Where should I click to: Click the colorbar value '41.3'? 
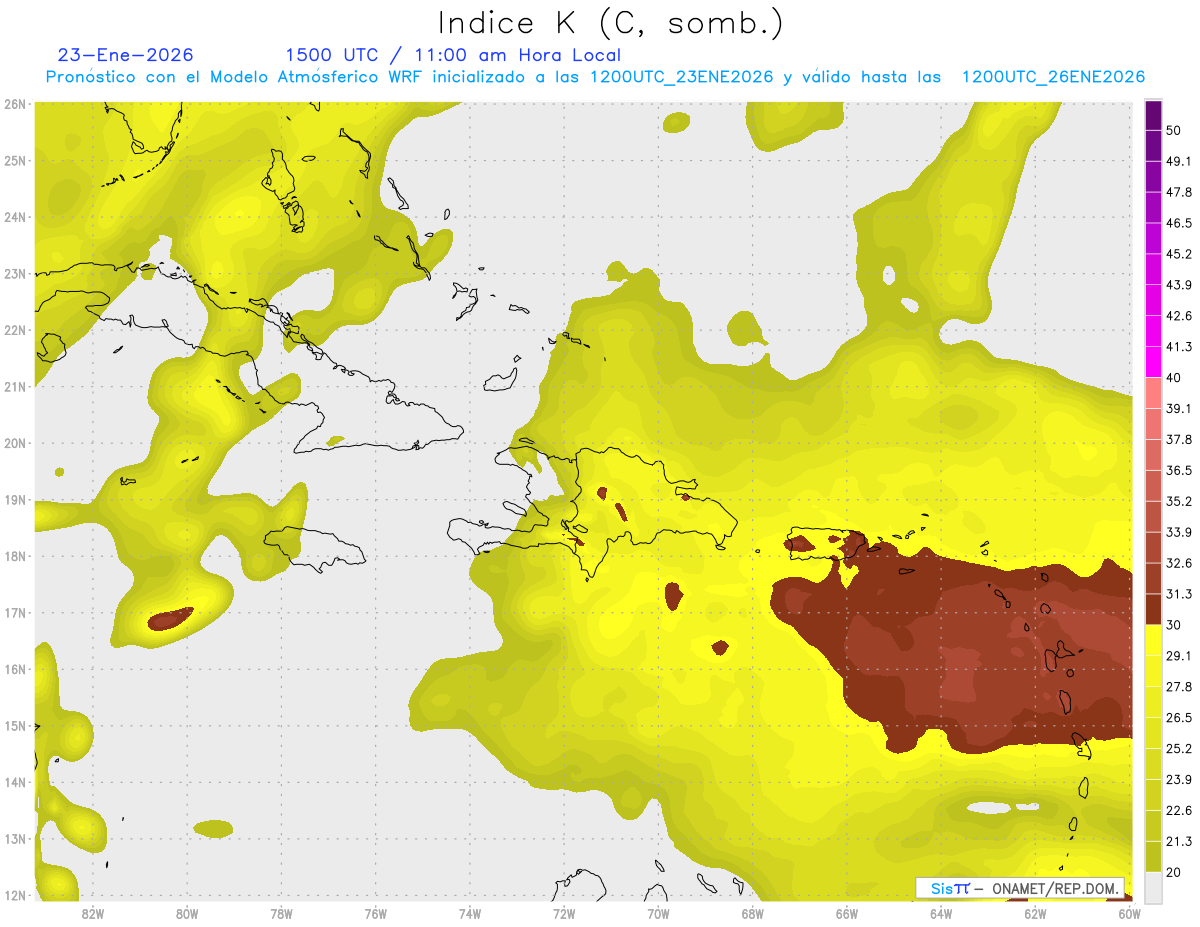point(1178,347)
